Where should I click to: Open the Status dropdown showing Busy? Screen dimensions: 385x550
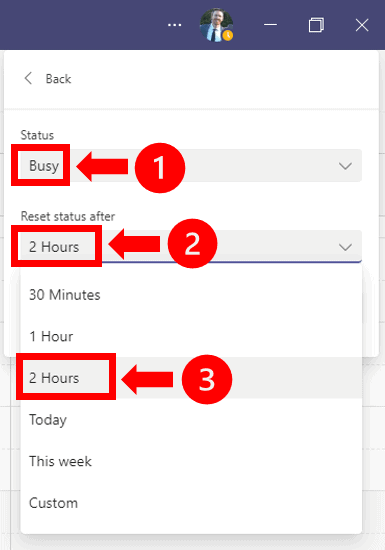[x=191, y=166]
